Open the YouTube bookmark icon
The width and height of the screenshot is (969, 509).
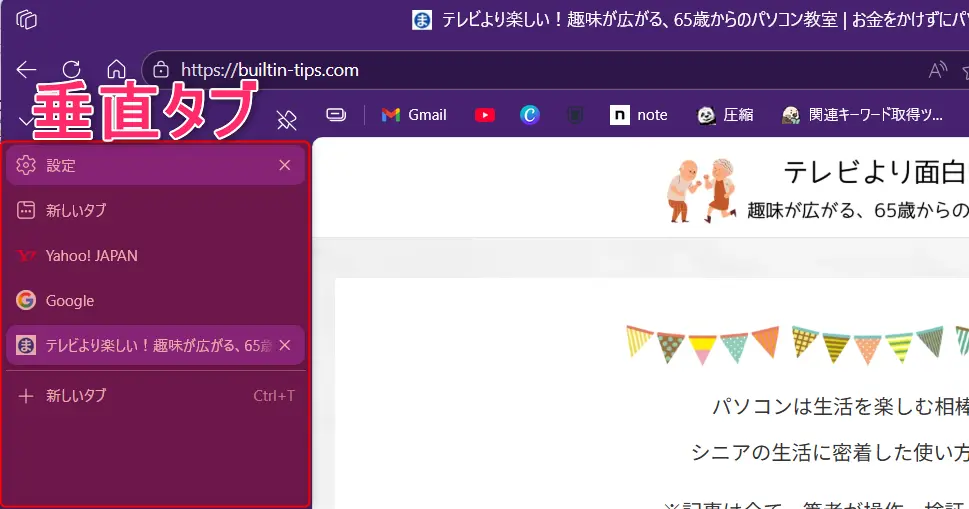(x=485, y=115)
